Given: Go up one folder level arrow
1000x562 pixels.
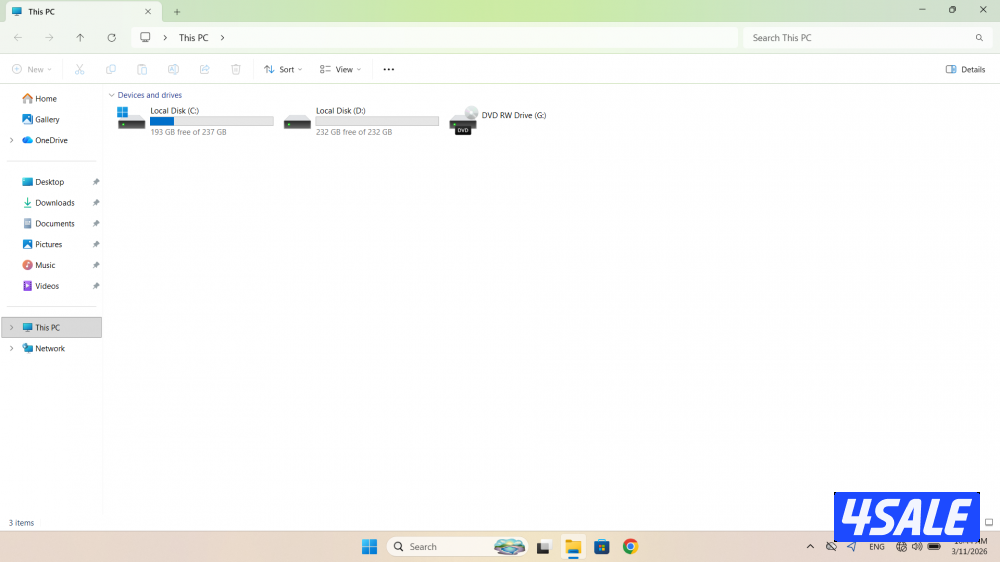Looking at the screenshot, I should click(x=80, y=38).
